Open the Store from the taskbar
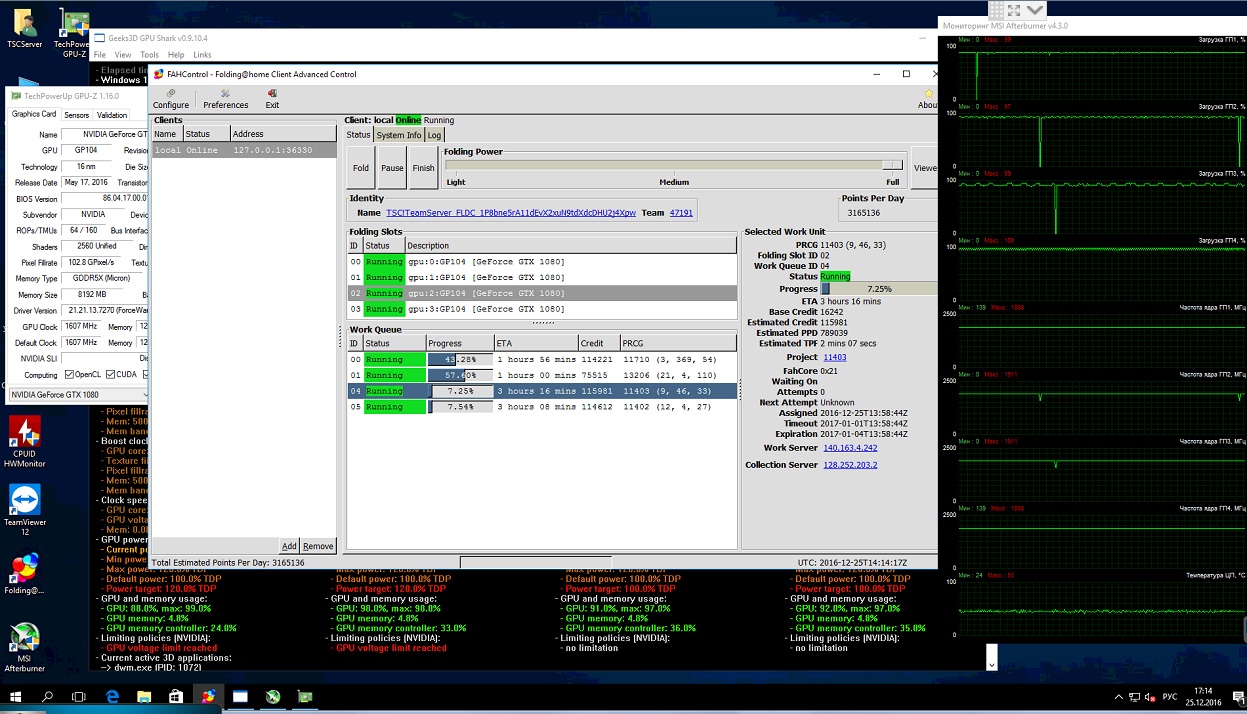Viewport: 1247px width, 714px height. (x=176, y=696)
